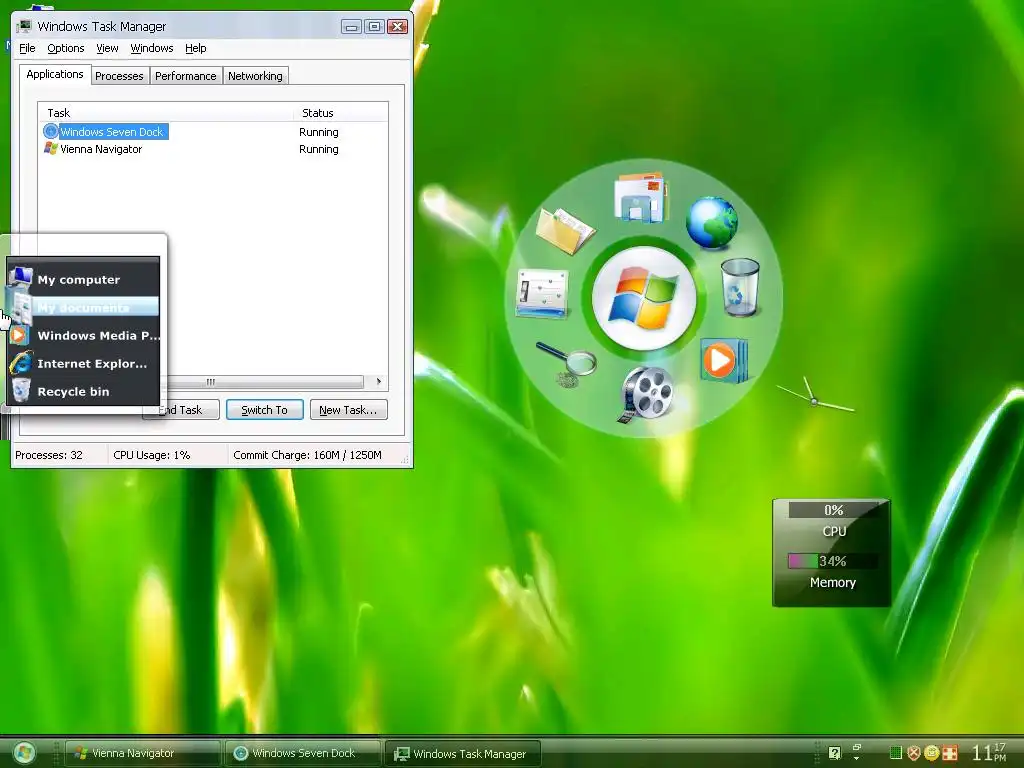Click the analog clock gadget on the desktop
This screenshot has width=1024, height=768.
click(x=814, y=400)
